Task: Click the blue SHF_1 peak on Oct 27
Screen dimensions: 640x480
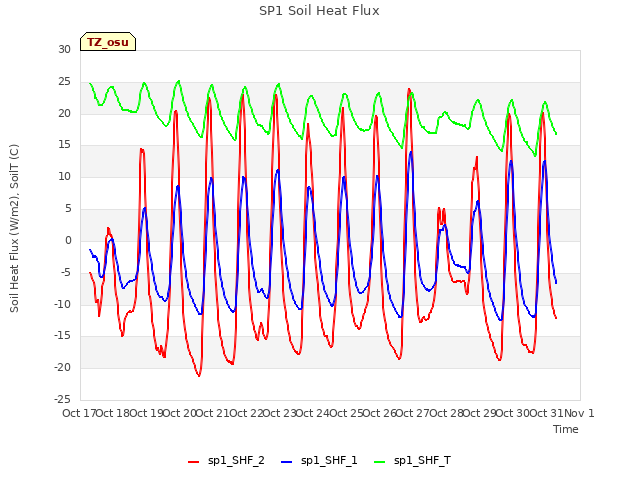Action: (411, 152)
